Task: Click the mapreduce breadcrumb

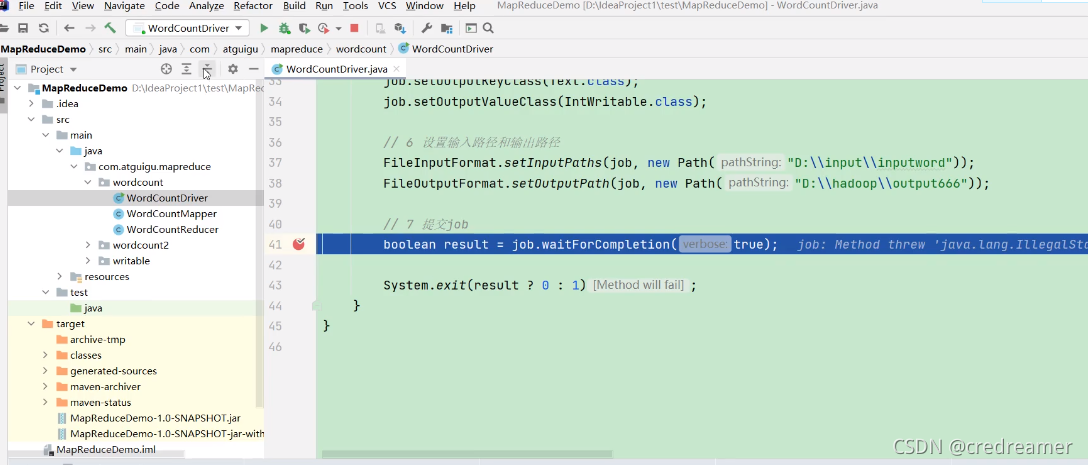Action: pos(297,49)
